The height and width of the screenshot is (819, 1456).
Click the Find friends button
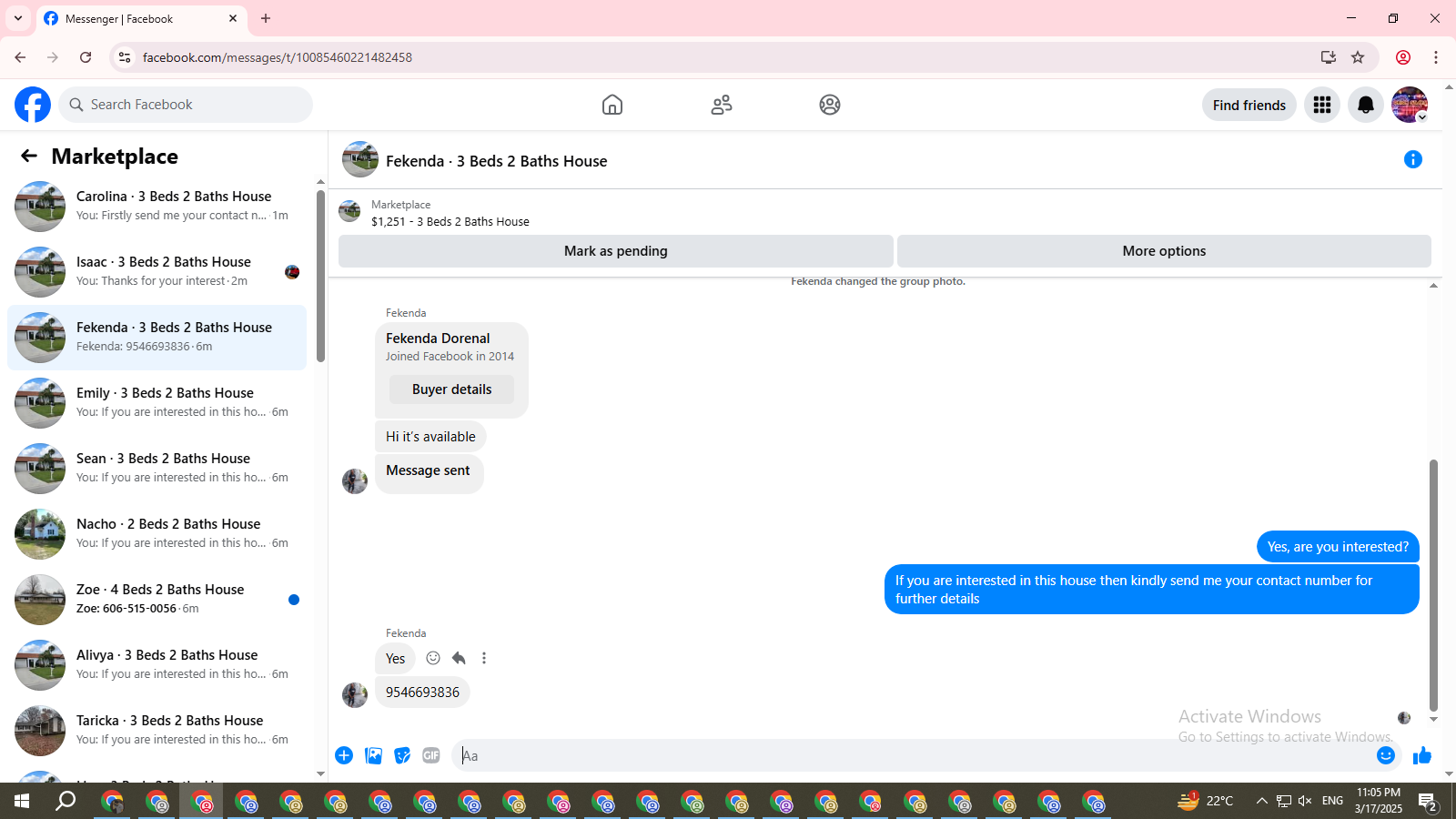pyautogui.click(x=1249, y=105)
